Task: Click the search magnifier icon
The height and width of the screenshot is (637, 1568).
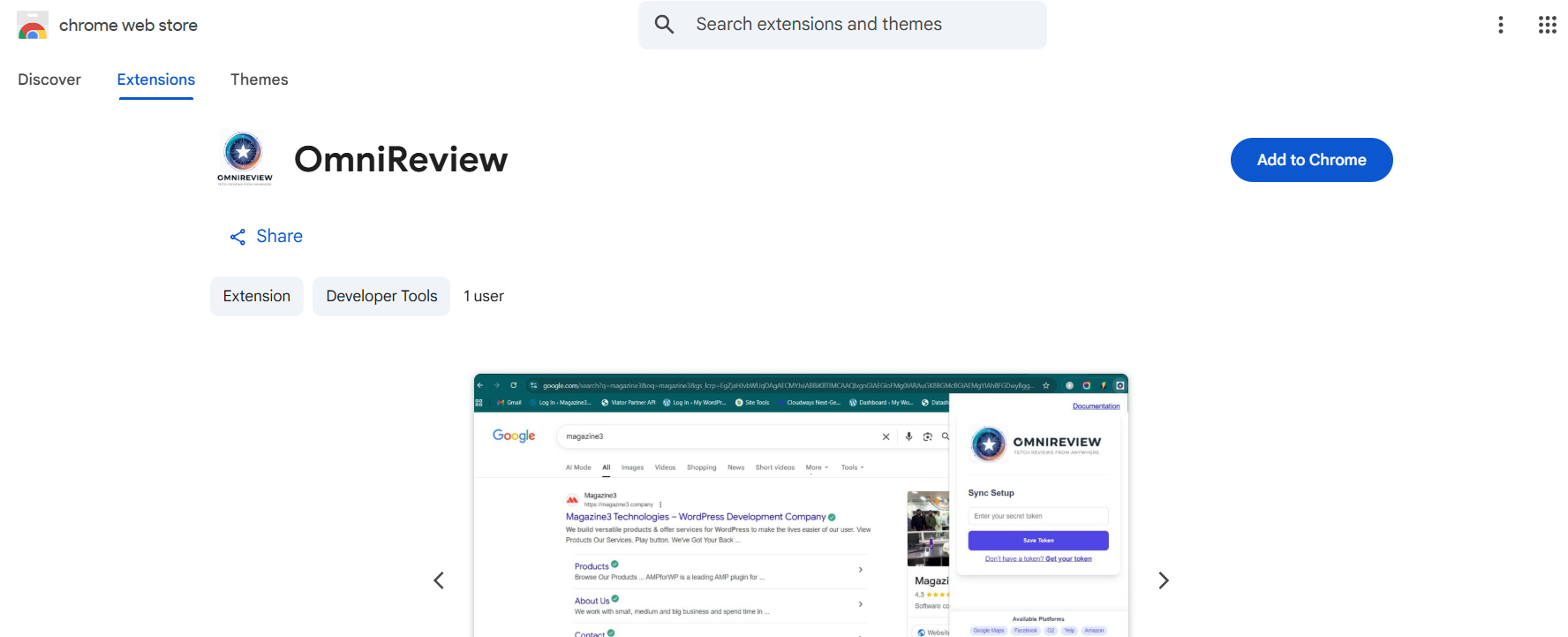Action: pos(664,25)
